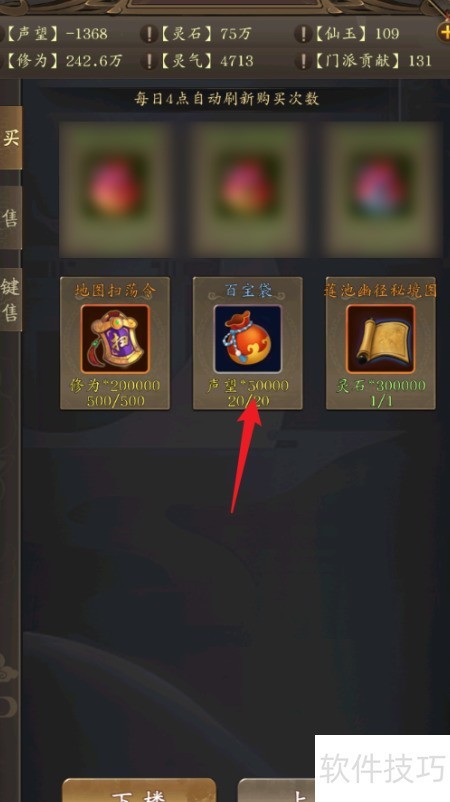Select the third blurred shop item
The image size is (450, 802).
click(381, 189)
